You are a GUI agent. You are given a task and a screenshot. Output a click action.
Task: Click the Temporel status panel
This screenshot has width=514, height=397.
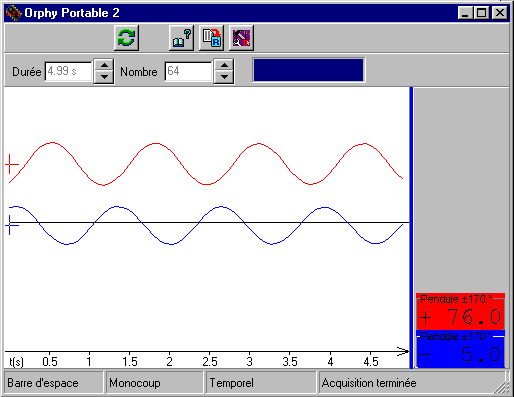click(261, 383)
